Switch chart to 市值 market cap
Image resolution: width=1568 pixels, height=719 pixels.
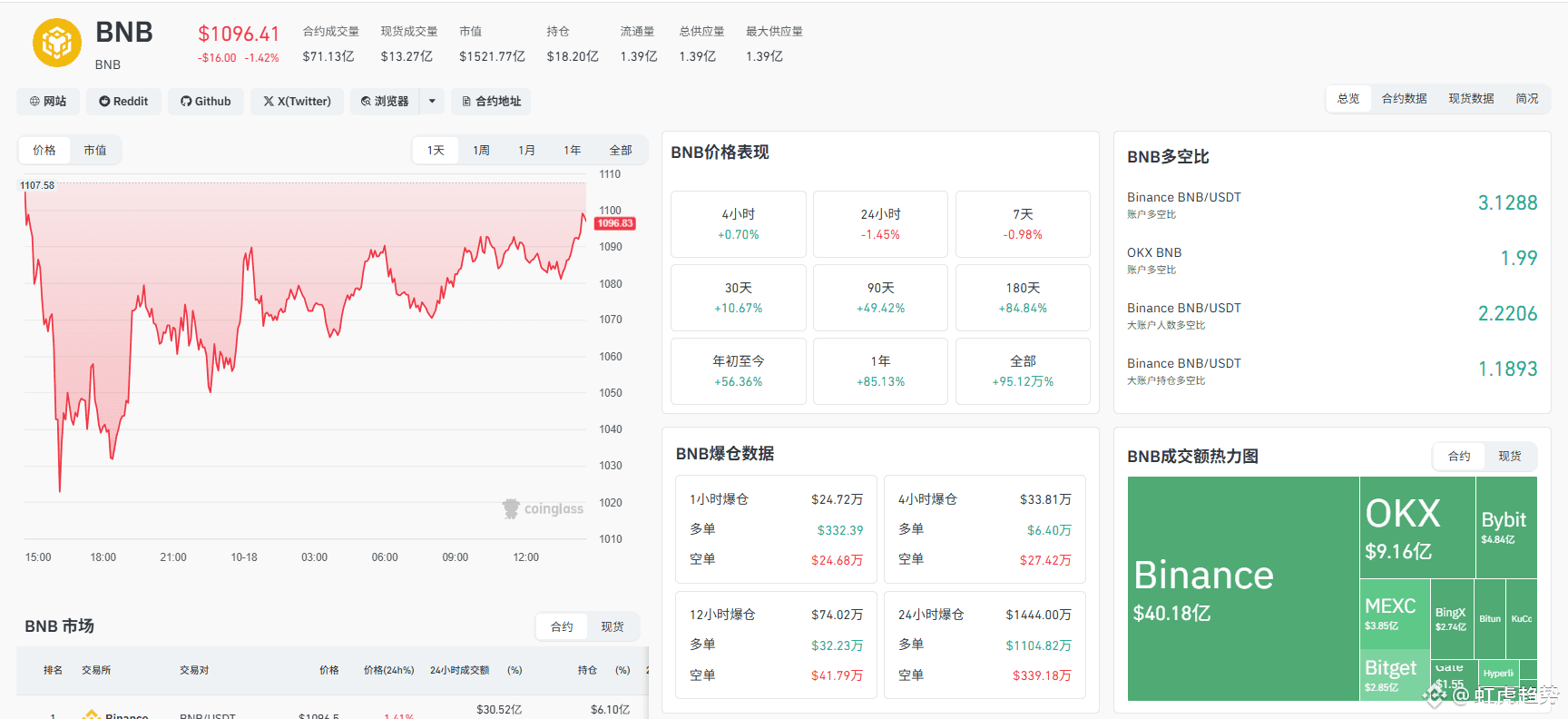point(95,151)
